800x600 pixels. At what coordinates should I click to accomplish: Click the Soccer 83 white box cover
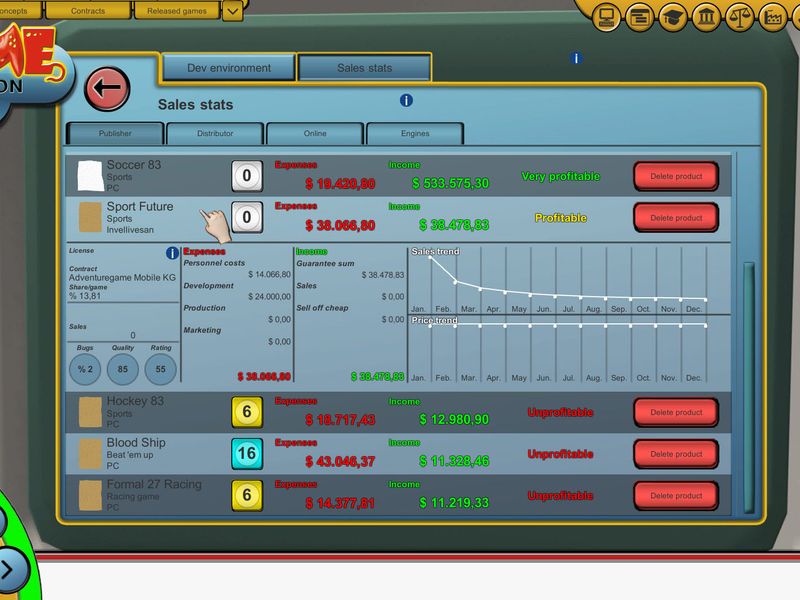90,176
